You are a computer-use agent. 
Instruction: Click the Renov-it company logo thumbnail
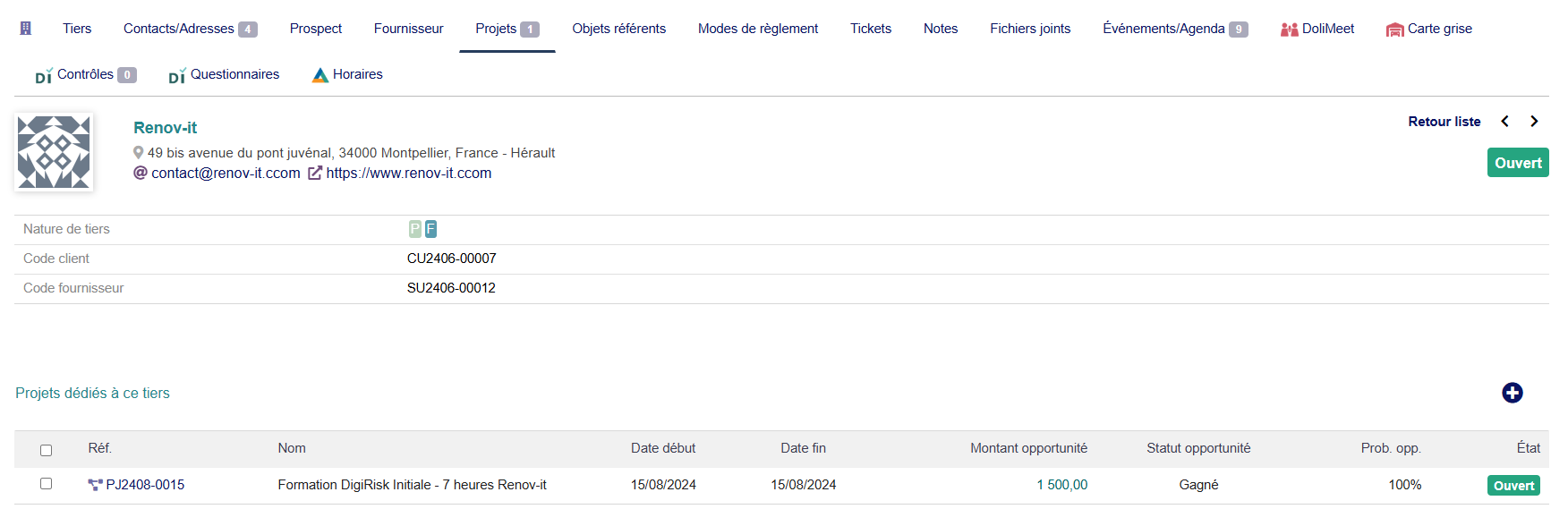pyautogui.click(x=54, y=152)
